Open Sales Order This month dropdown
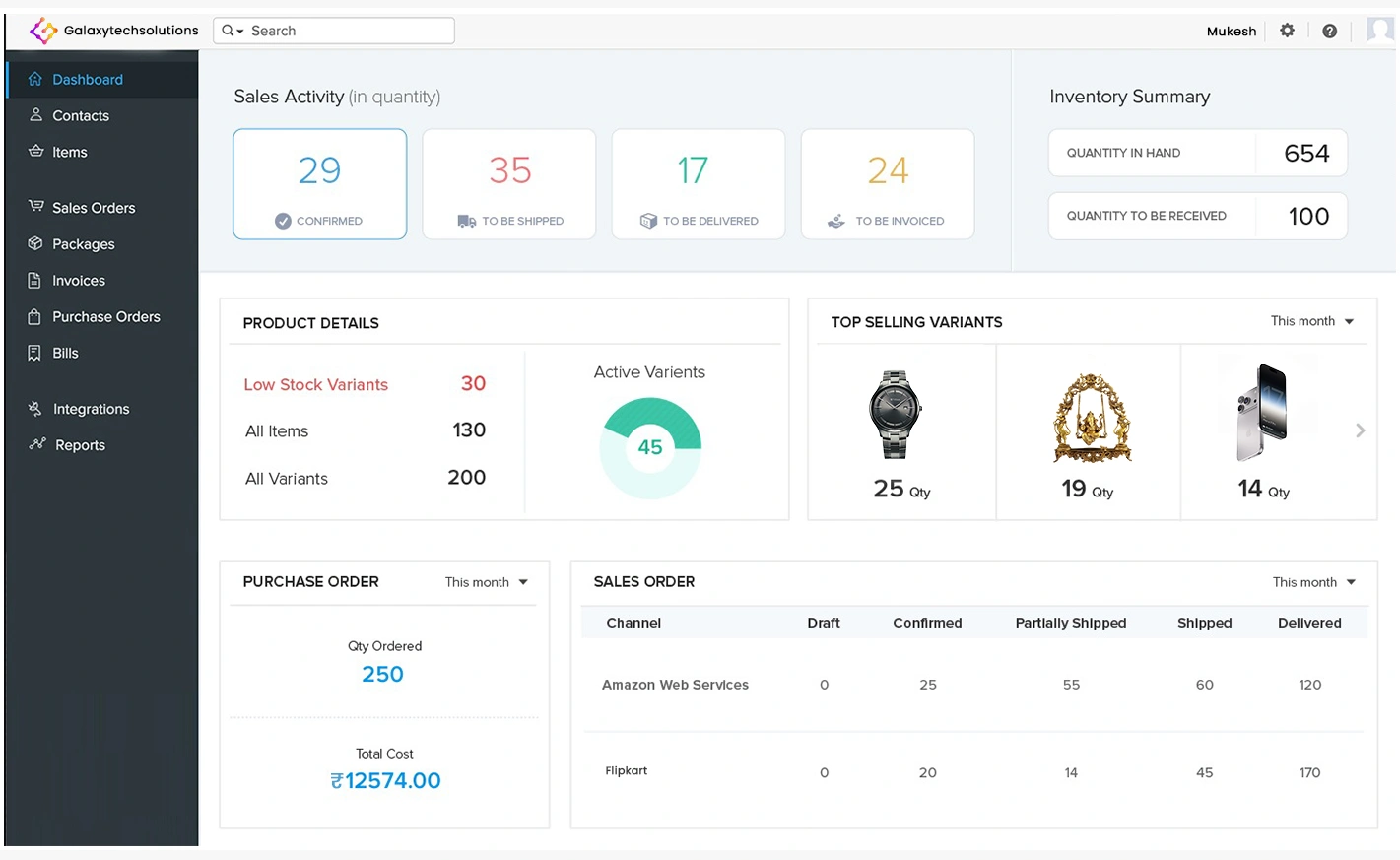The width and height of the screenshot is (1400, 860). pos(1314,582)
